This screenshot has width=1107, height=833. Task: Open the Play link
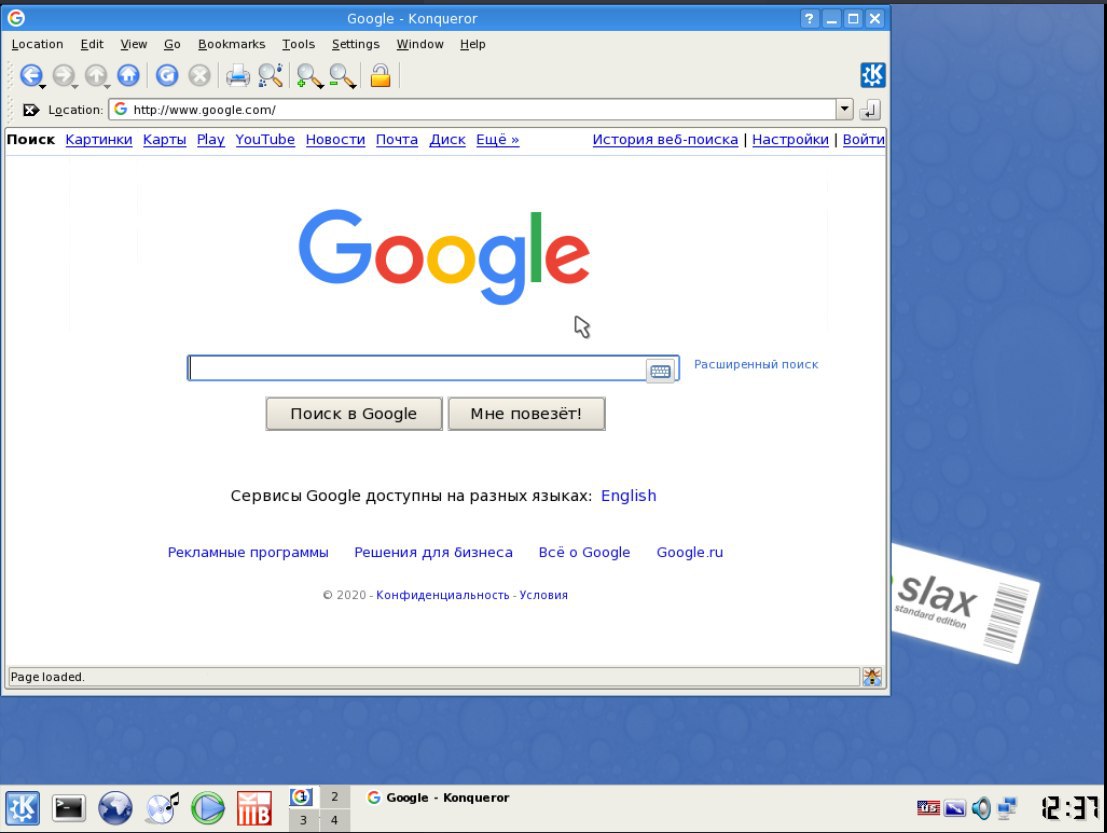pyautogui.click(x=210, y=140)
